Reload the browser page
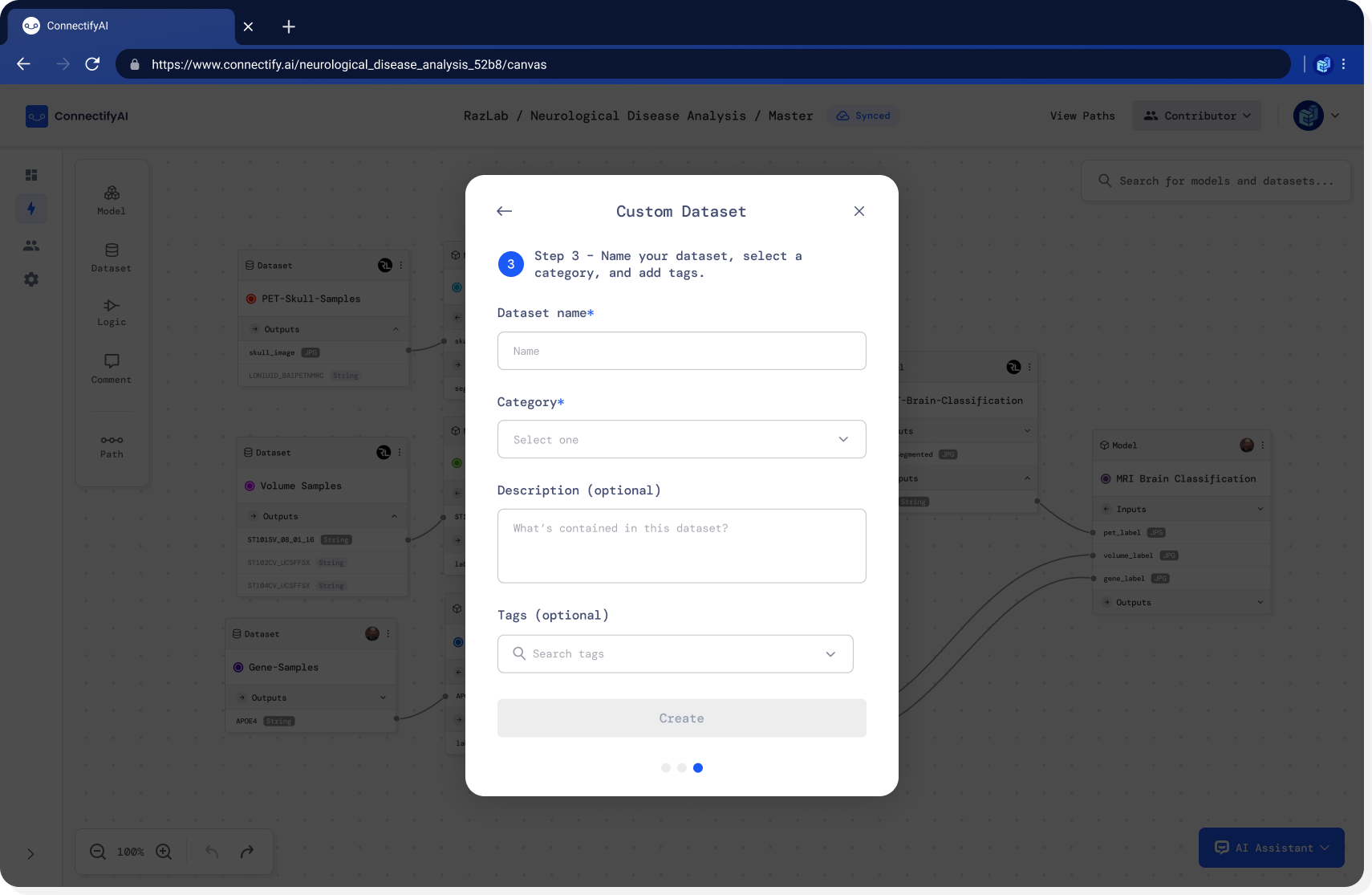Screen dimensions: 1372x895 click(92, 64)
